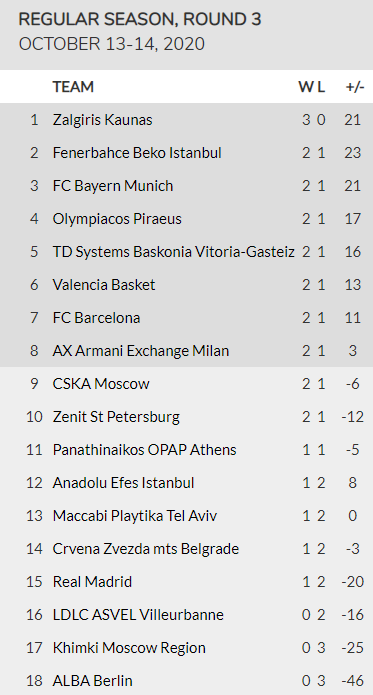Select TD Systems Baskonia Vitoria-Gasteiz row

[x=186, y=252]
